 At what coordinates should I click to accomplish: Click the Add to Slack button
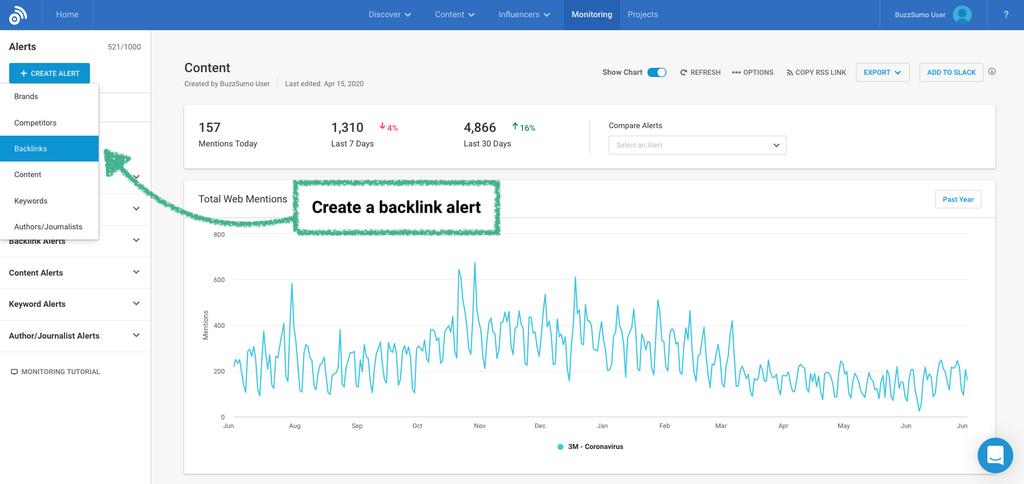click(x=950, y=72)
